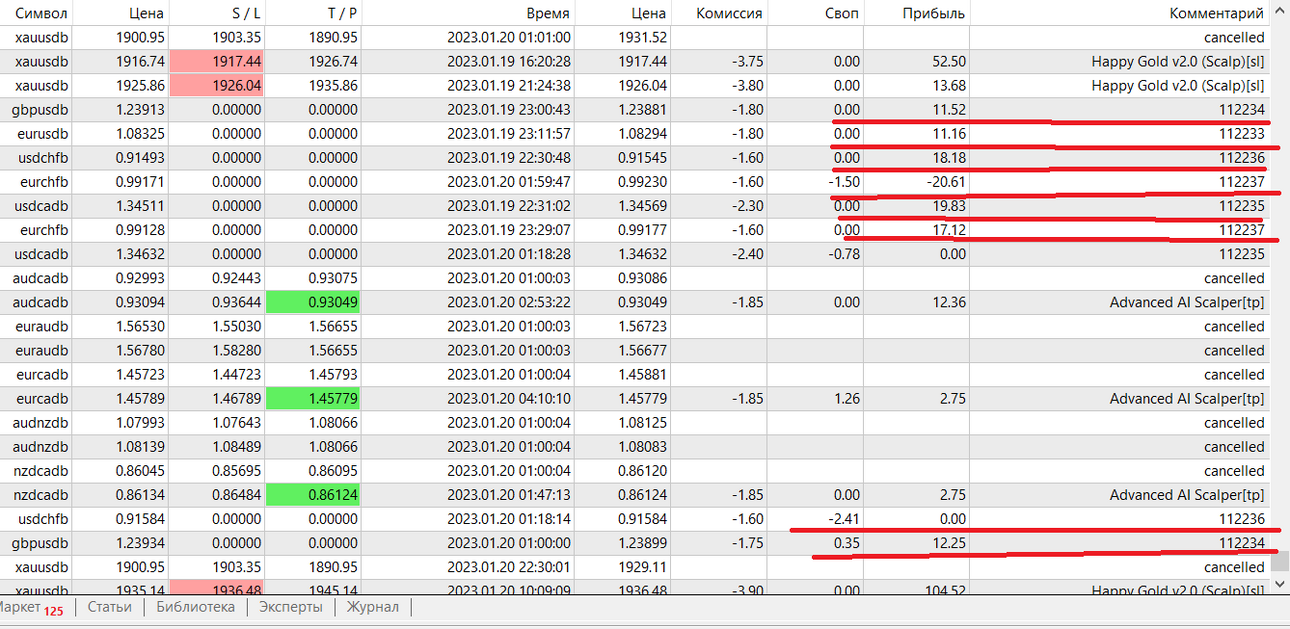
Task: Switch to the Журнал tab
Action: 372,607
